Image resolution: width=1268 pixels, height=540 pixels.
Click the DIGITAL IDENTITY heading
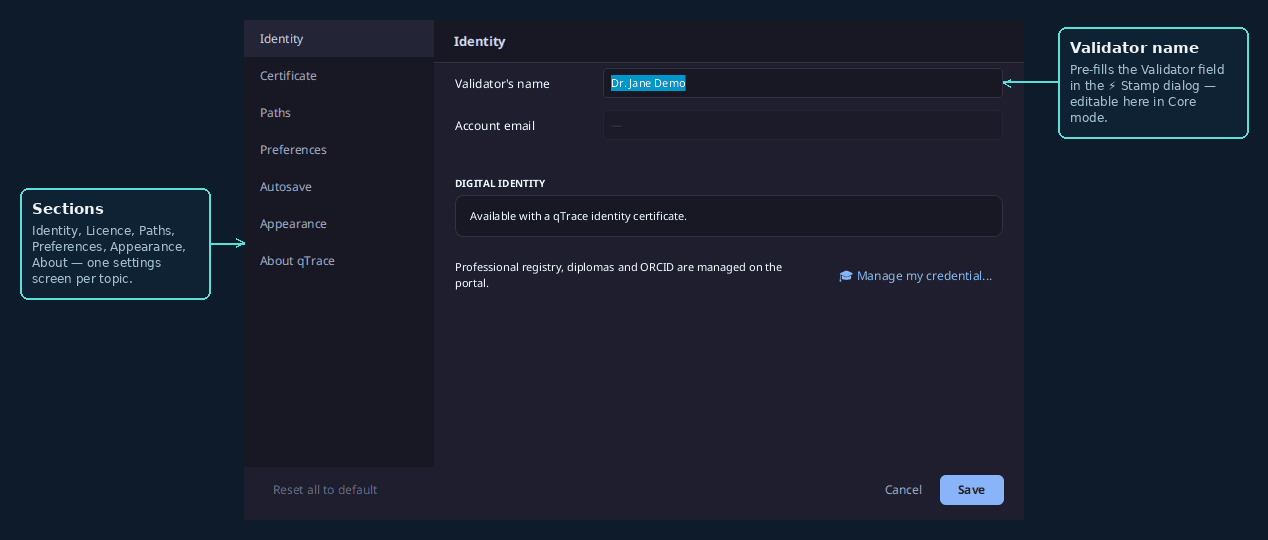[500, 184]
